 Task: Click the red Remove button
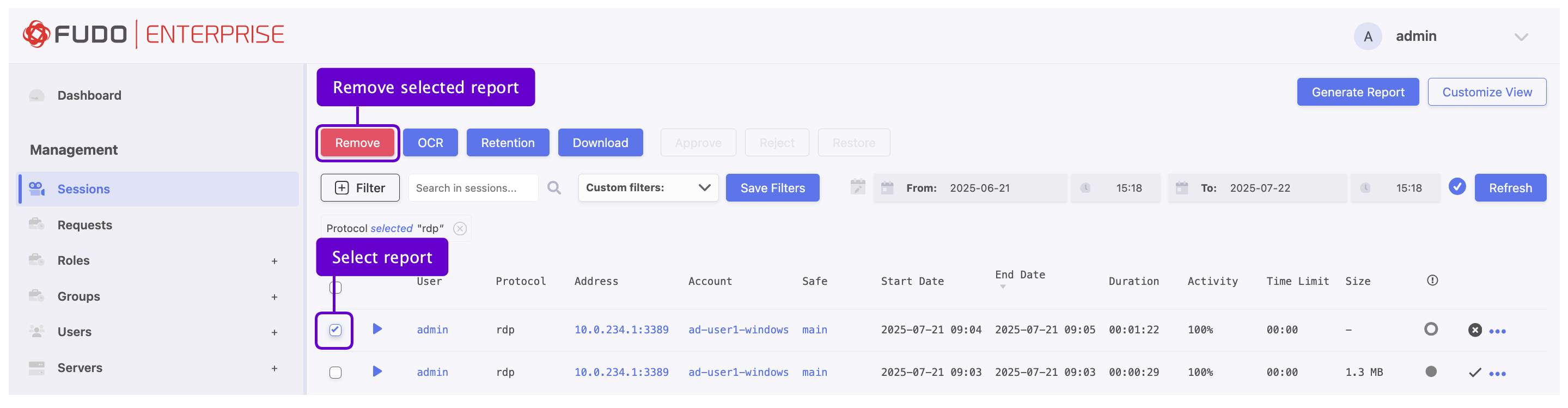[357, 143]
